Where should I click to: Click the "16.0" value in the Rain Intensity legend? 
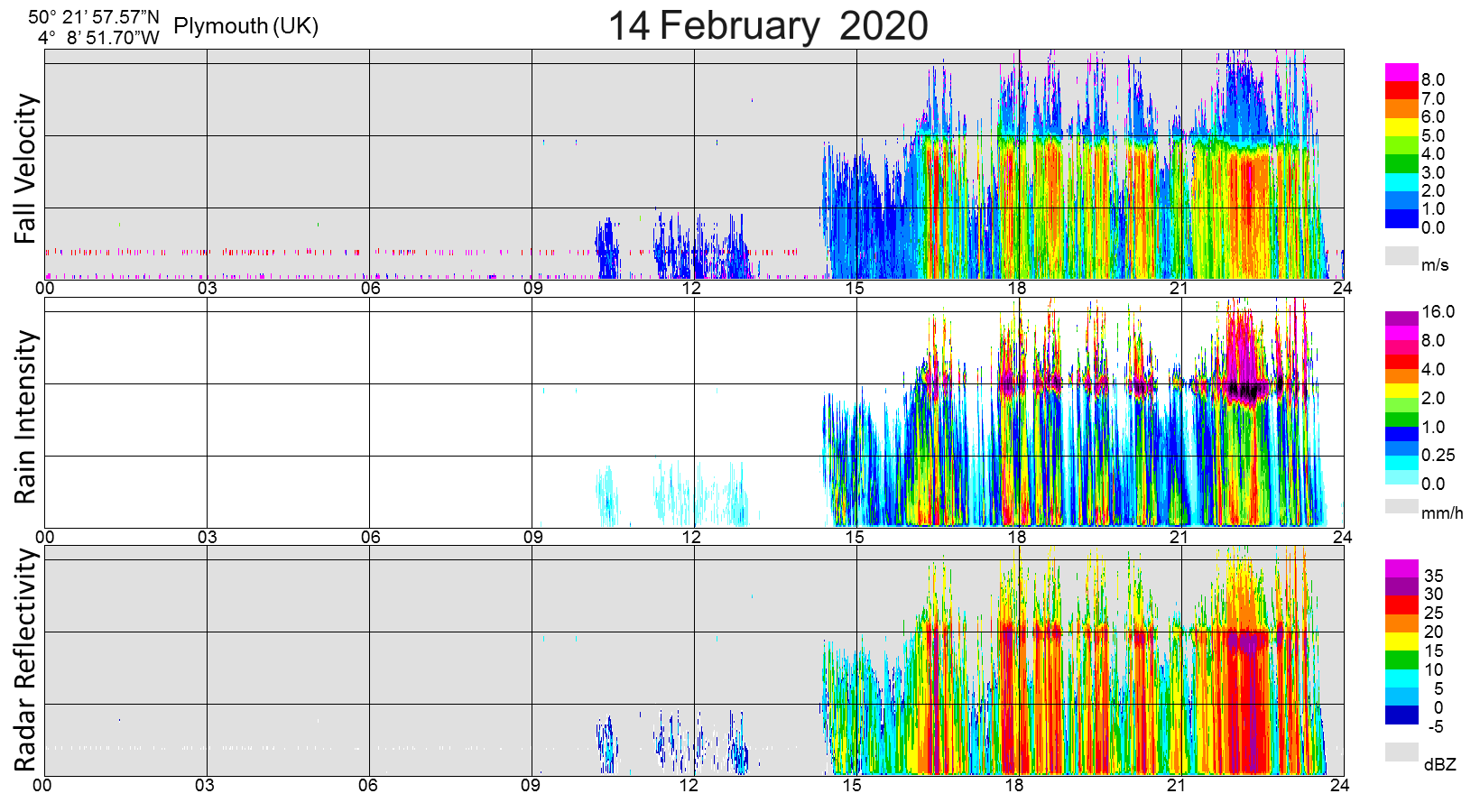coord(1438,312)
